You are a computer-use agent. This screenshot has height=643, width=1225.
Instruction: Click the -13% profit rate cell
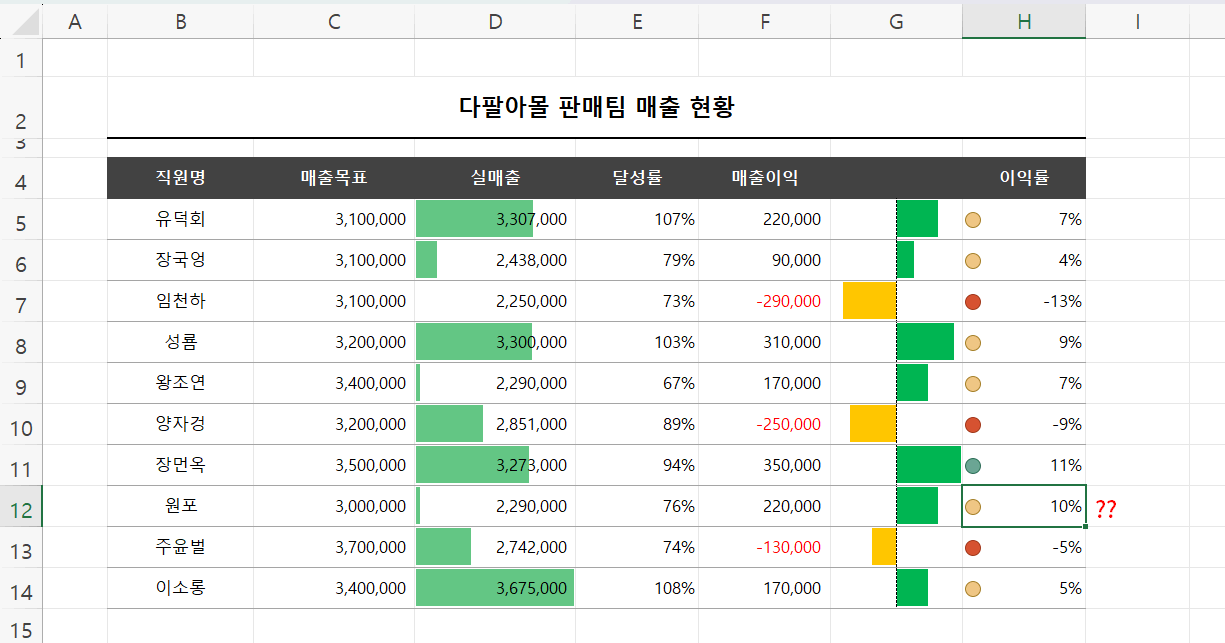(x=1024, y=301)
